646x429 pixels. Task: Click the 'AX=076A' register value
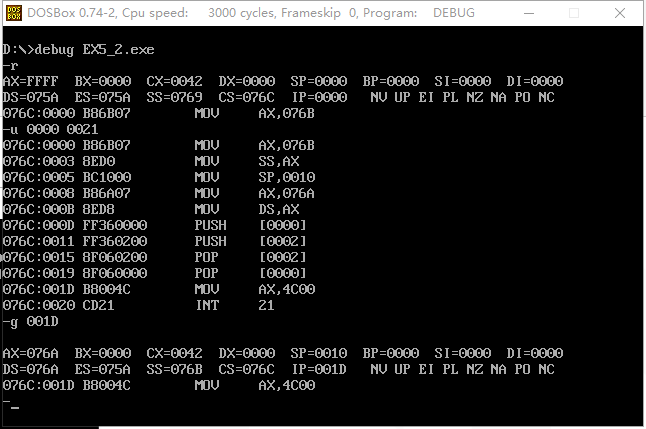pos(30,353)
